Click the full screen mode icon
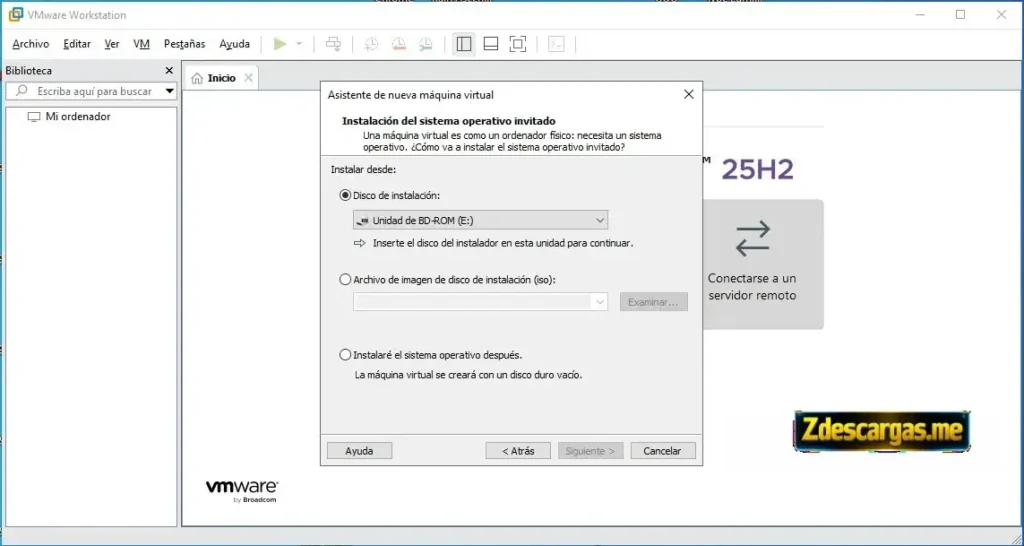Screen dimensions: 1024x546 (x=518, y=44)
